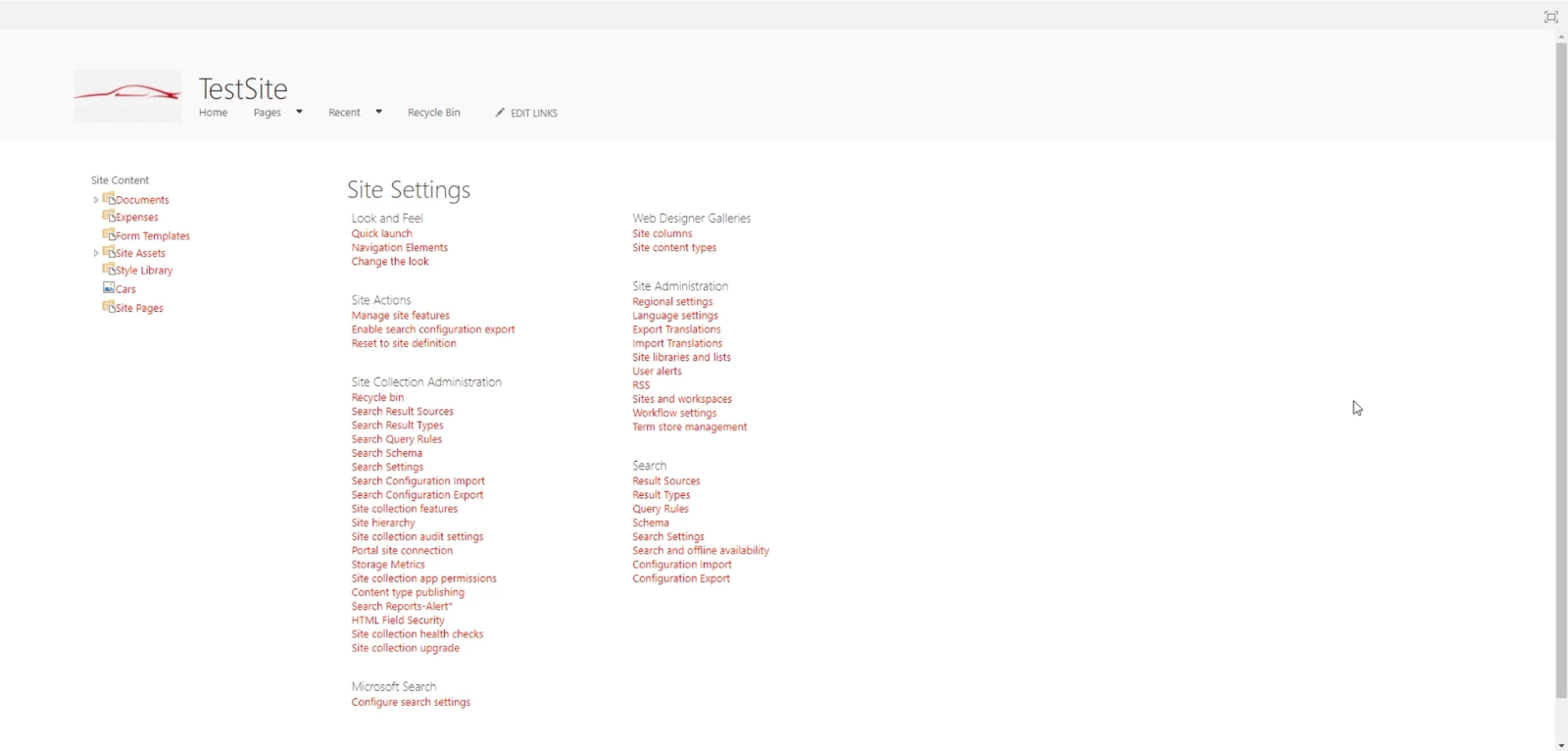Click the Site Pages library icon

coord(109,307)
